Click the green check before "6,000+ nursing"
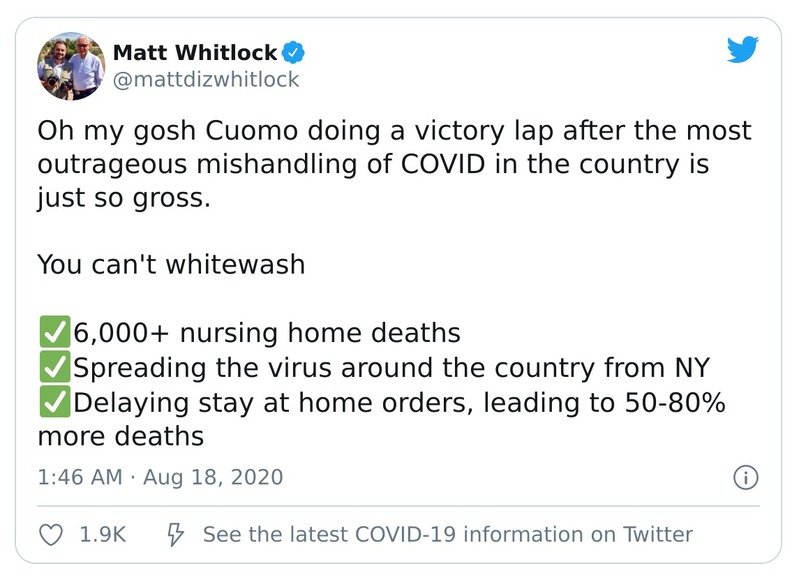This screenshot has height=587, width=799. (x=54, y=332)
